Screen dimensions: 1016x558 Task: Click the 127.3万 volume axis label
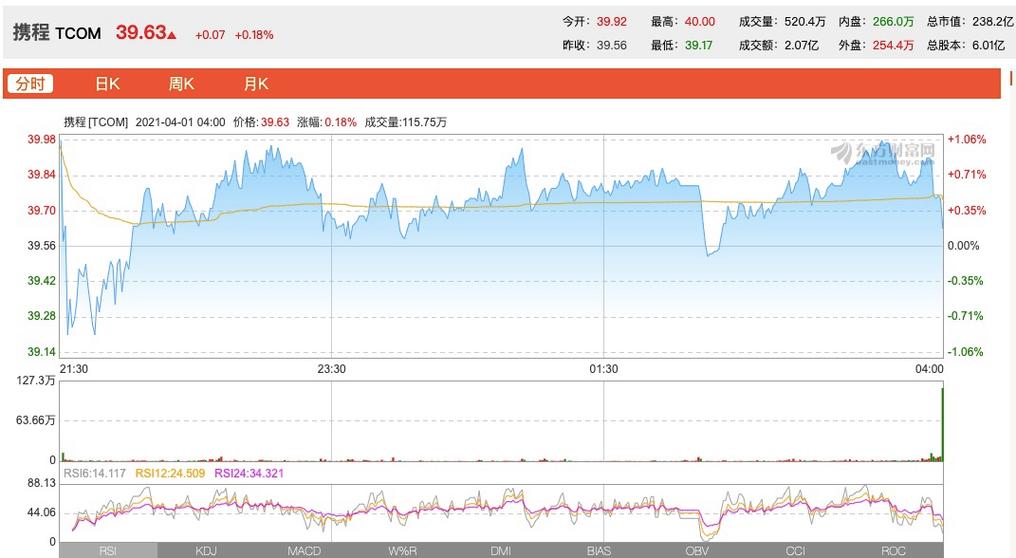36,380
